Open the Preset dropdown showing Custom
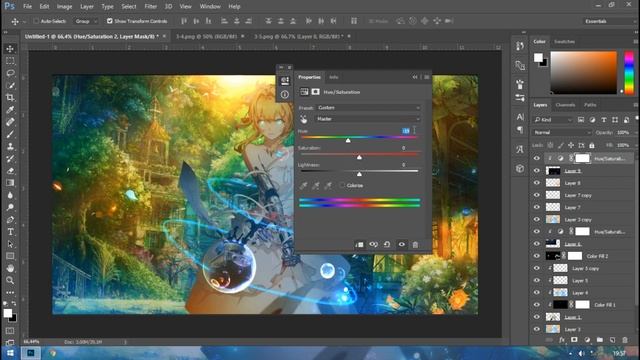This screenshot has width=640, height=360. pos(368,108)
